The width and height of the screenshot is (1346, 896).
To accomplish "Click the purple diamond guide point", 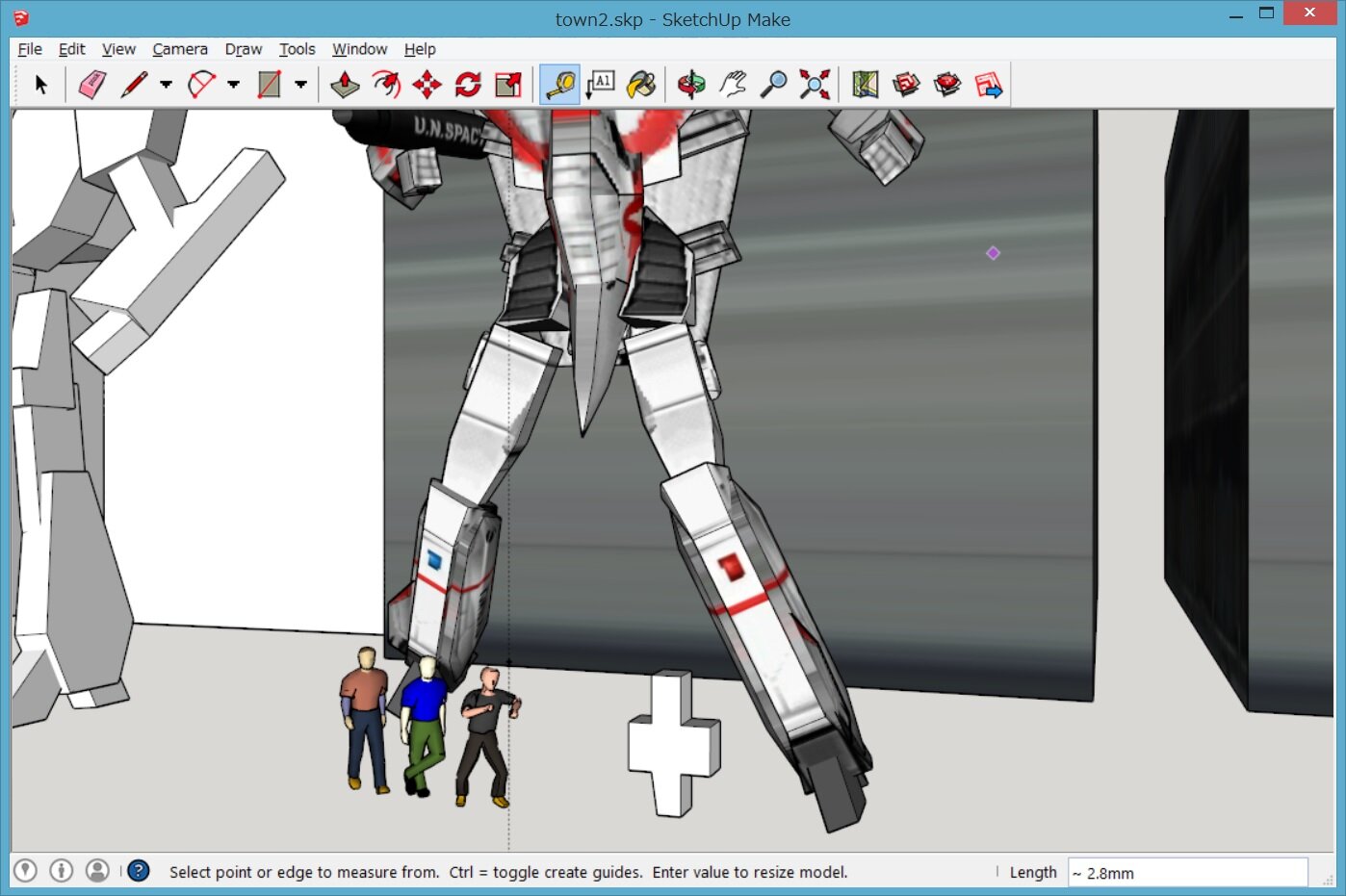I will coord(993,253).
